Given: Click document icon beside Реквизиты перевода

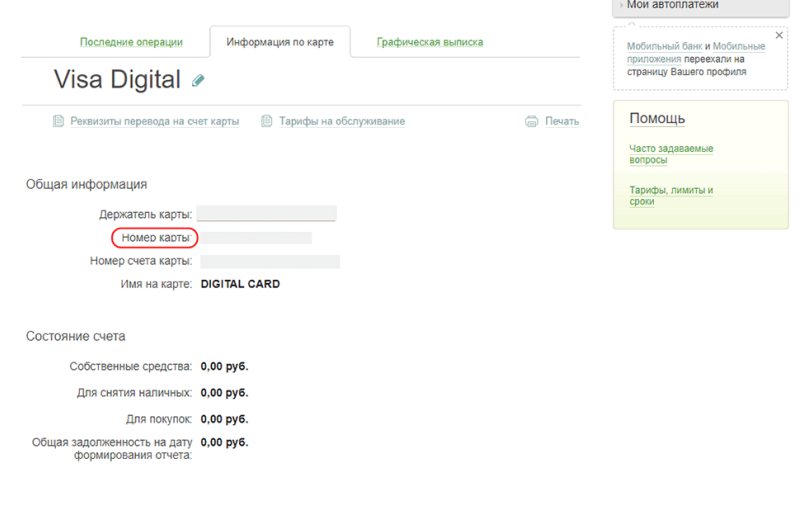Looking at the screenshot, I should click(x=58, y=122).
